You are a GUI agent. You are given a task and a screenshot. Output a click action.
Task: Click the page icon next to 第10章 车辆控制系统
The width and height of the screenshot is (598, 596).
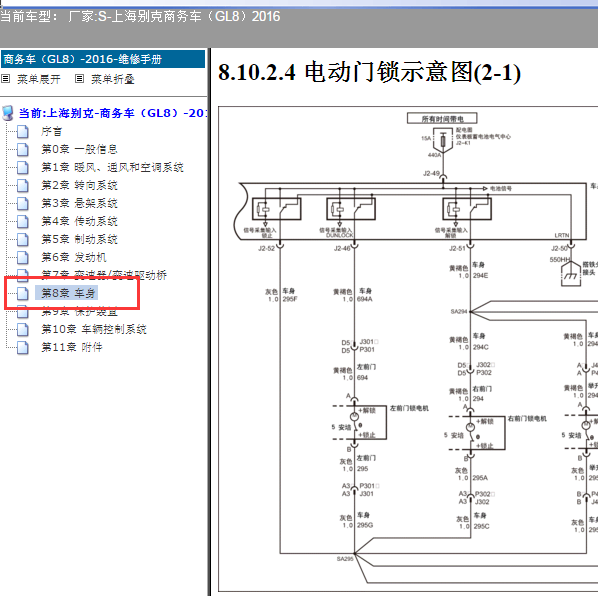tap(23, 329)
